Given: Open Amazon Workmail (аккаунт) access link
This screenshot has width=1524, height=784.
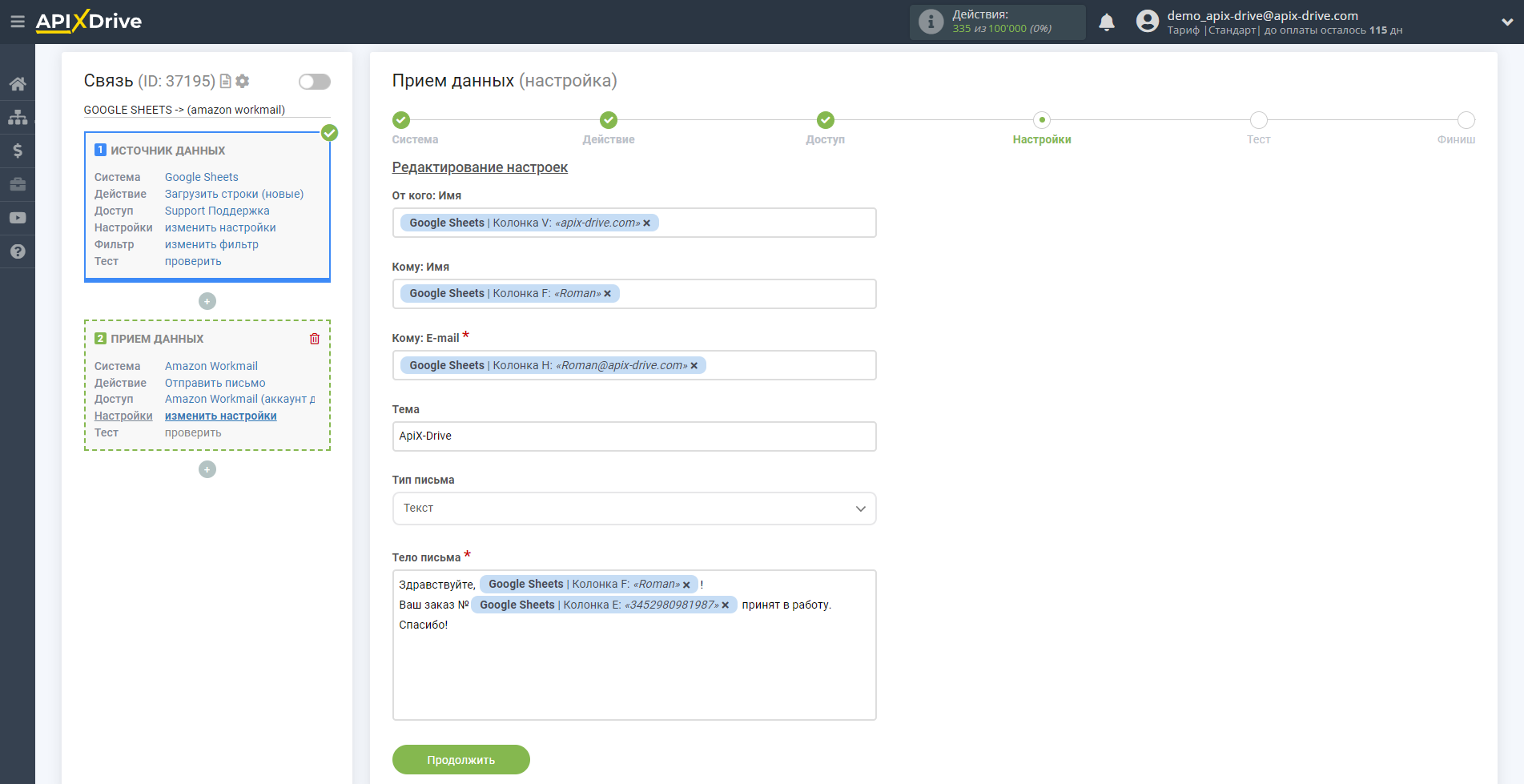Looking at the screenshot, I should click(240, 399).
